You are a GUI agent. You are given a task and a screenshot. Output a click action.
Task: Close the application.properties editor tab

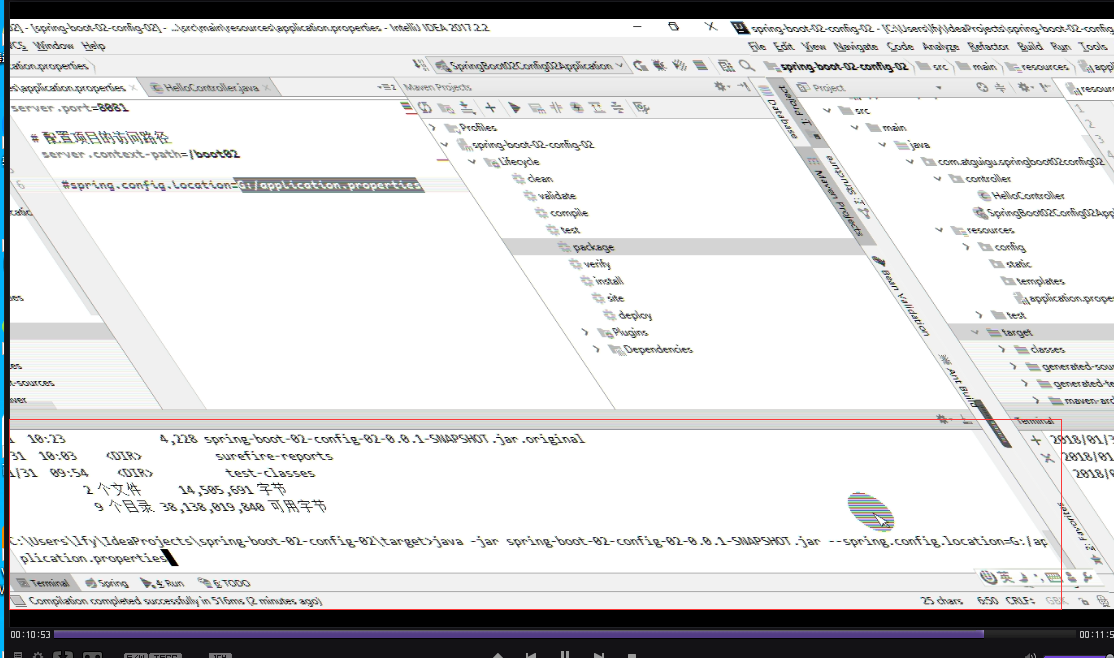133,87
